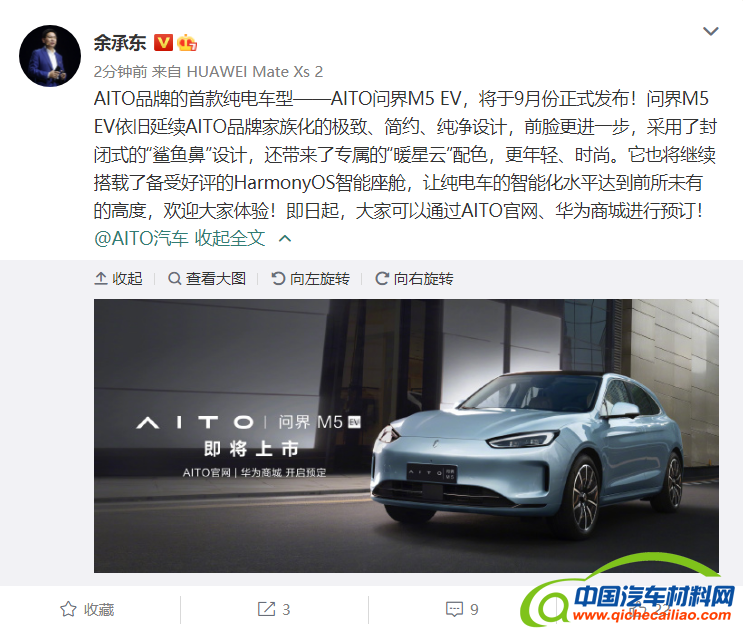Click the 收藏 label
Viewport: 743px width, 632px height.
pyautogui.click(x=99, y=610)
